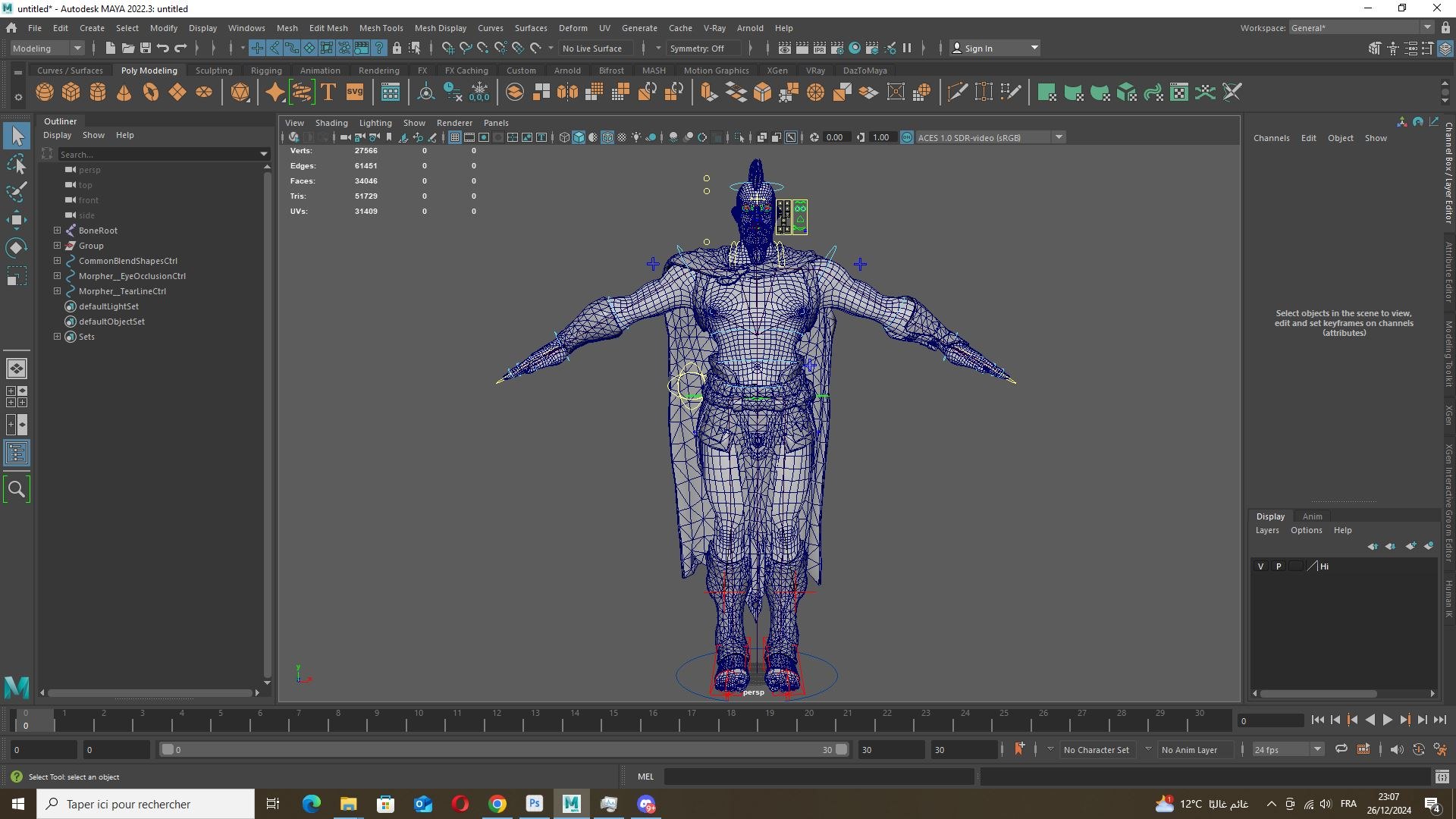The height and width of the screenshot is (819, 1456).
Task: Expand the BoneRoot node in Outliner
Action: (57, 230)
